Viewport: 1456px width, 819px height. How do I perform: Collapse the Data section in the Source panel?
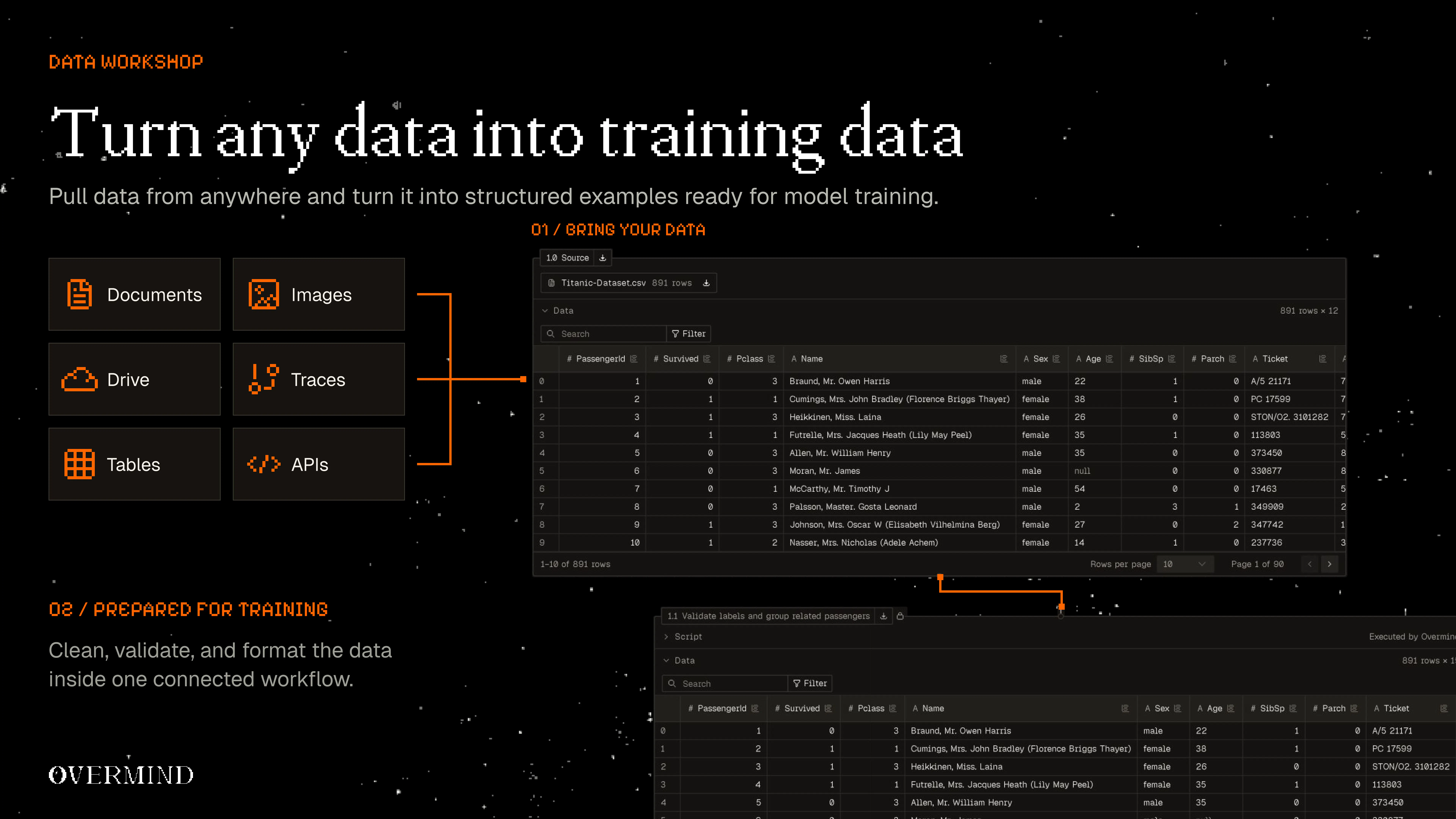(545, 311)
